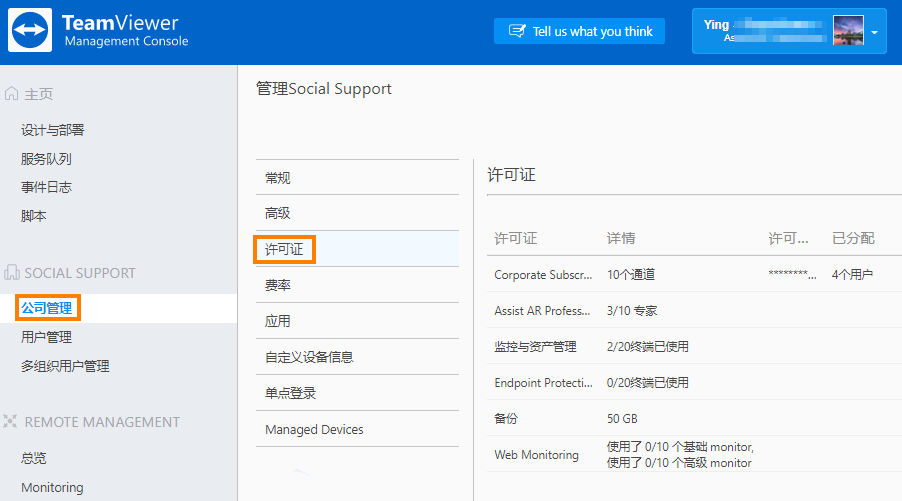Open 多组织用户管理 in the sidebar
Image resolution: width=902 pixels, height=501 pixels.
click(65, 366)
